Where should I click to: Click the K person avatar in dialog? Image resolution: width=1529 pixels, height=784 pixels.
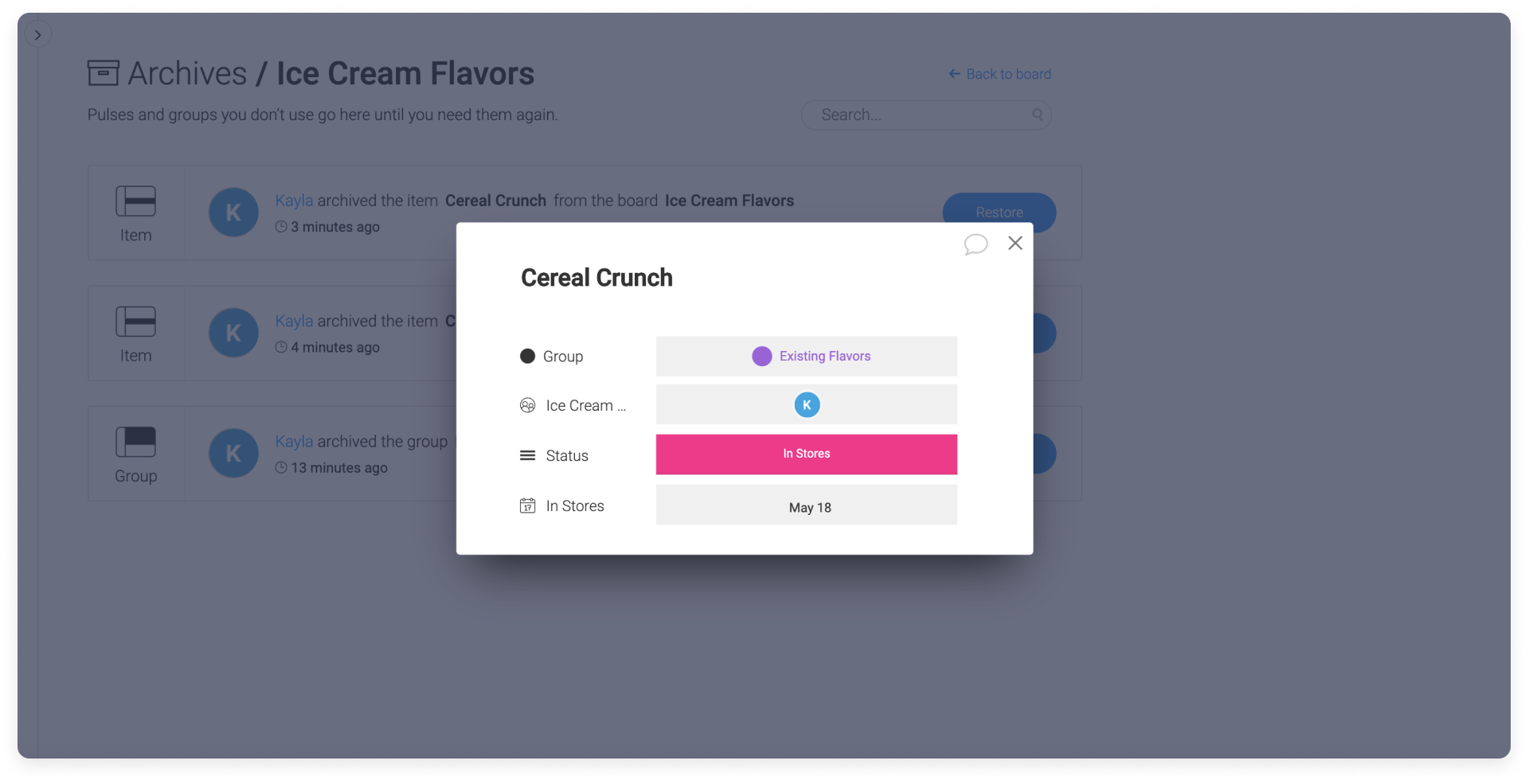pyautogui.click(x=807, y=405)
